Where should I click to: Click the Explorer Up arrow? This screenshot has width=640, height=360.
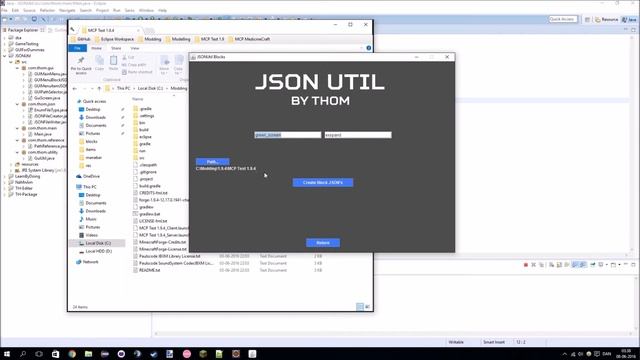(x=99, y=89)
